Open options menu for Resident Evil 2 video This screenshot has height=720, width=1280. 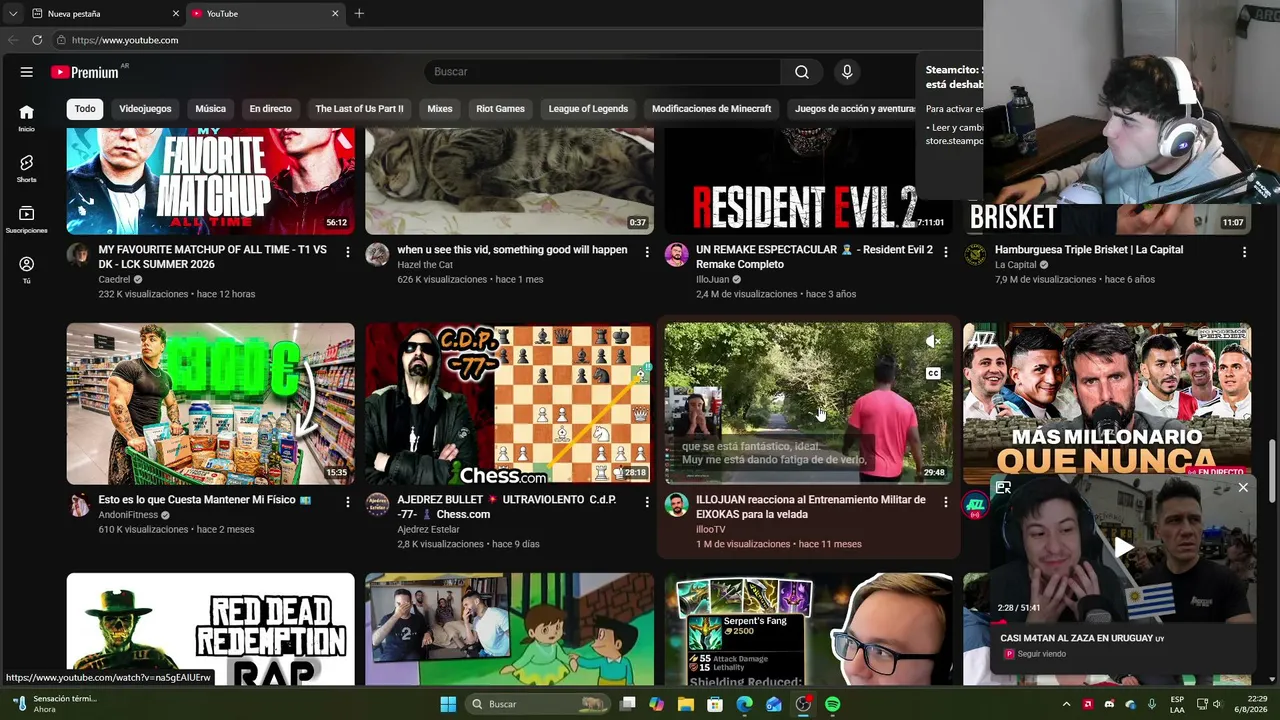pyautogui.click(x=946, y=252)
